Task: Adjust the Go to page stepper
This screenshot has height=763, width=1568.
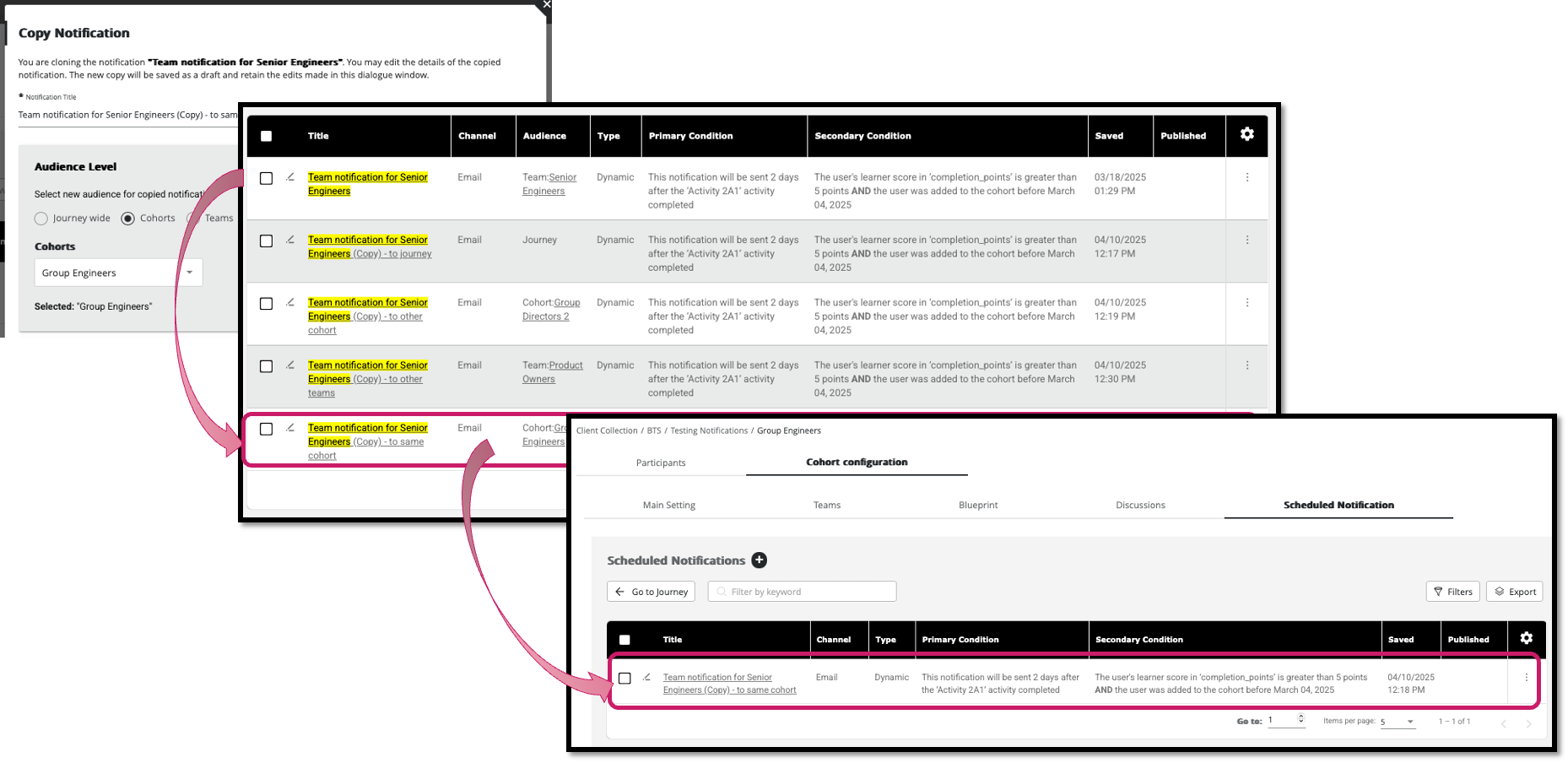Action: tap(1300, 719)
